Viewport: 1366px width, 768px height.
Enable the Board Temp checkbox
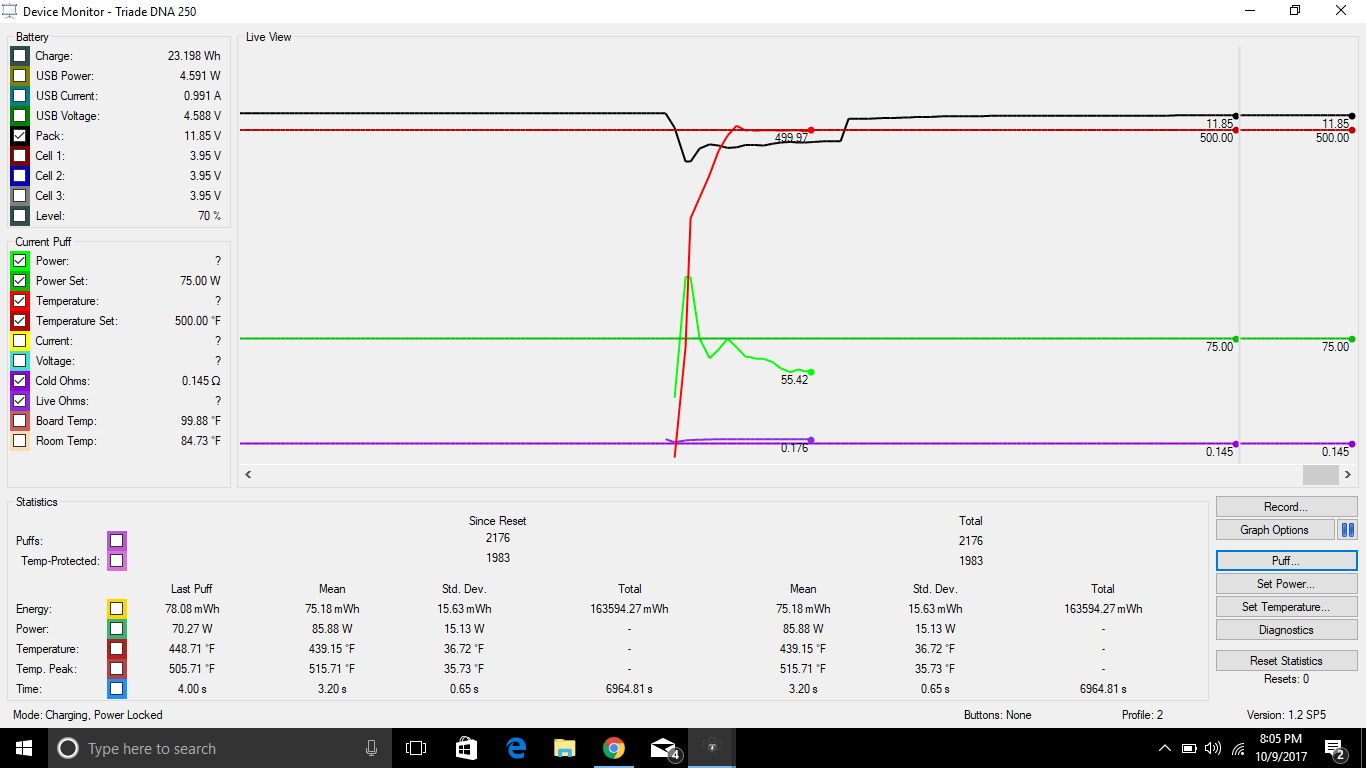click(x=20, y=421)
